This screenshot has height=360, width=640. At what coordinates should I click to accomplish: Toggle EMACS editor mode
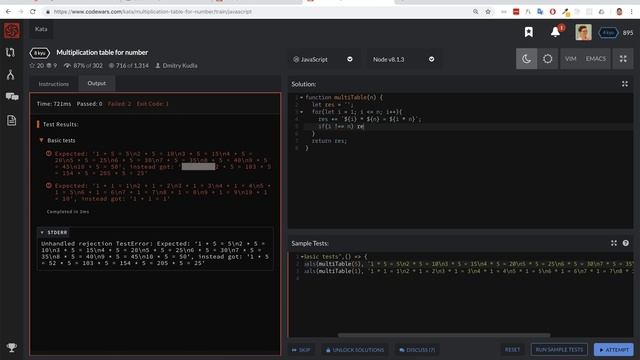(x=596, y=59)
